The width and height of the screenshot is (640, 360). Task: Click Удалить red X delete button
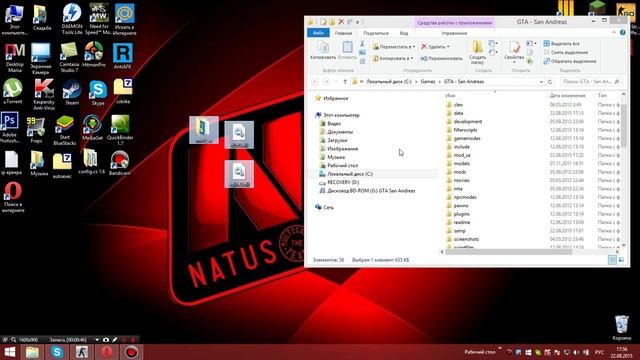pos(436,47)
